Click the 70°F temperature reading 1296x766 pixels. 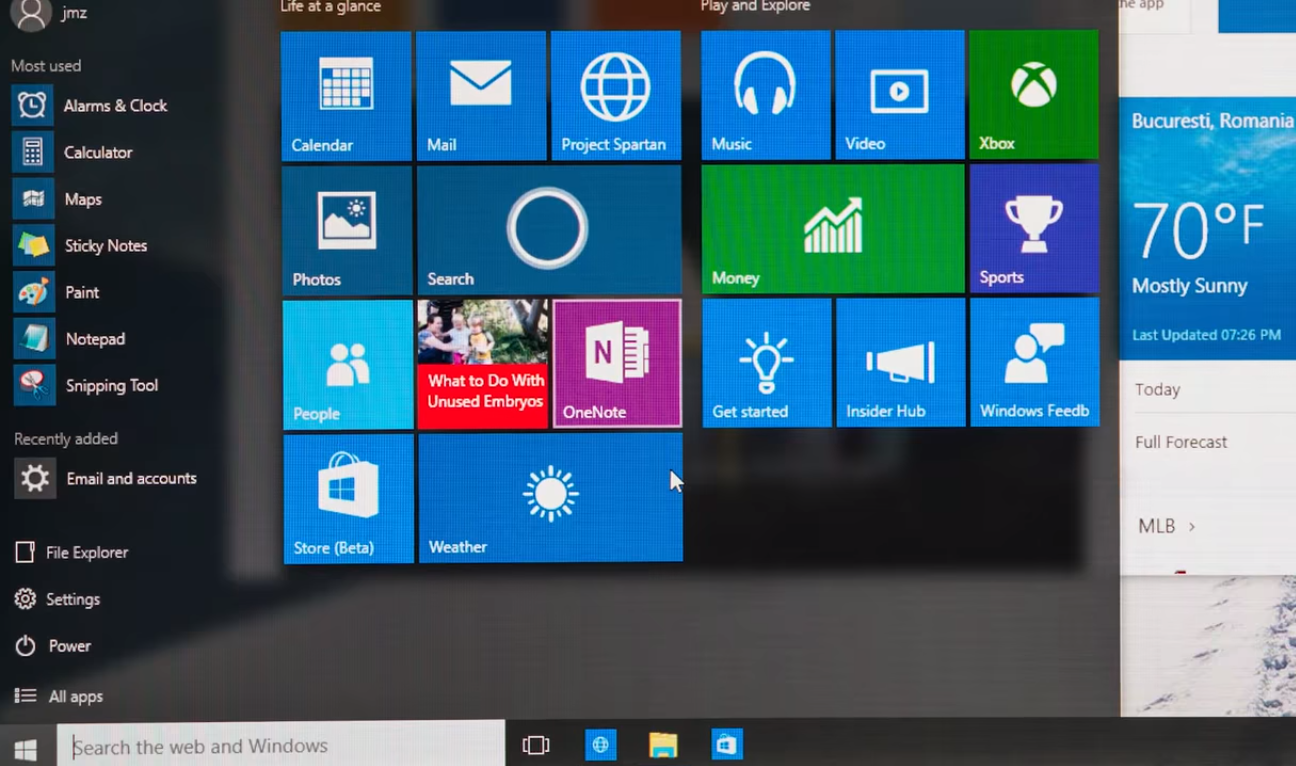(x=1199, y=231)
